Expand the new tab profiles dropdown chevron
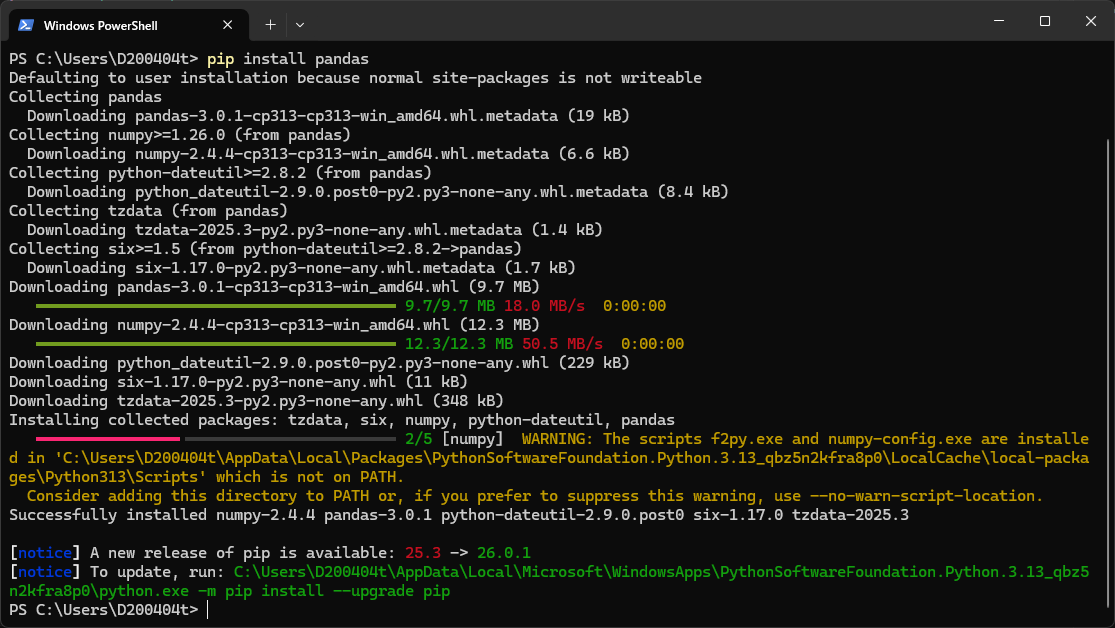This screenshot has height=628, width=1115. pyautogui.click(x=300, y=24)
